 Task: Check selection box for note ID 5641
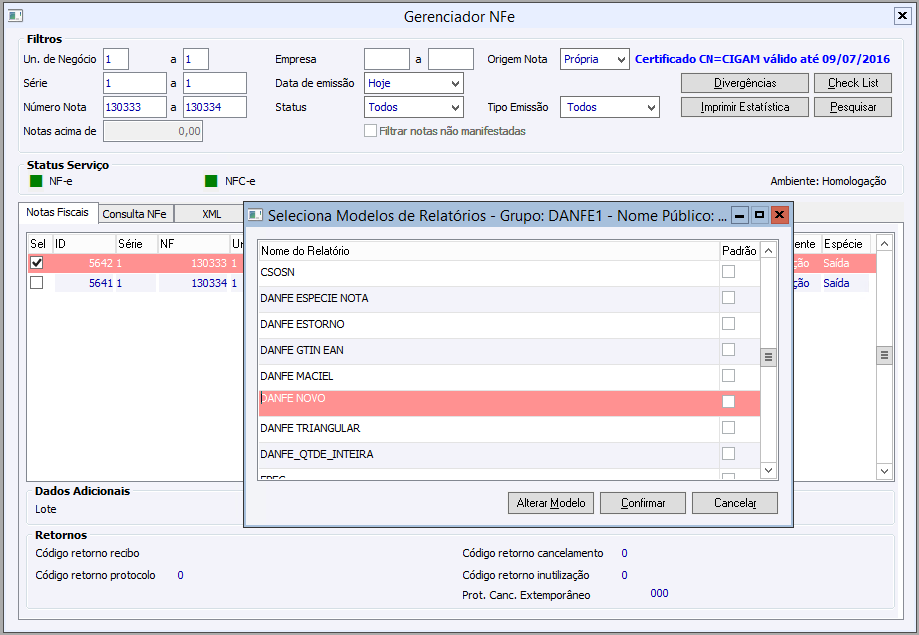(x=36, y=283)
